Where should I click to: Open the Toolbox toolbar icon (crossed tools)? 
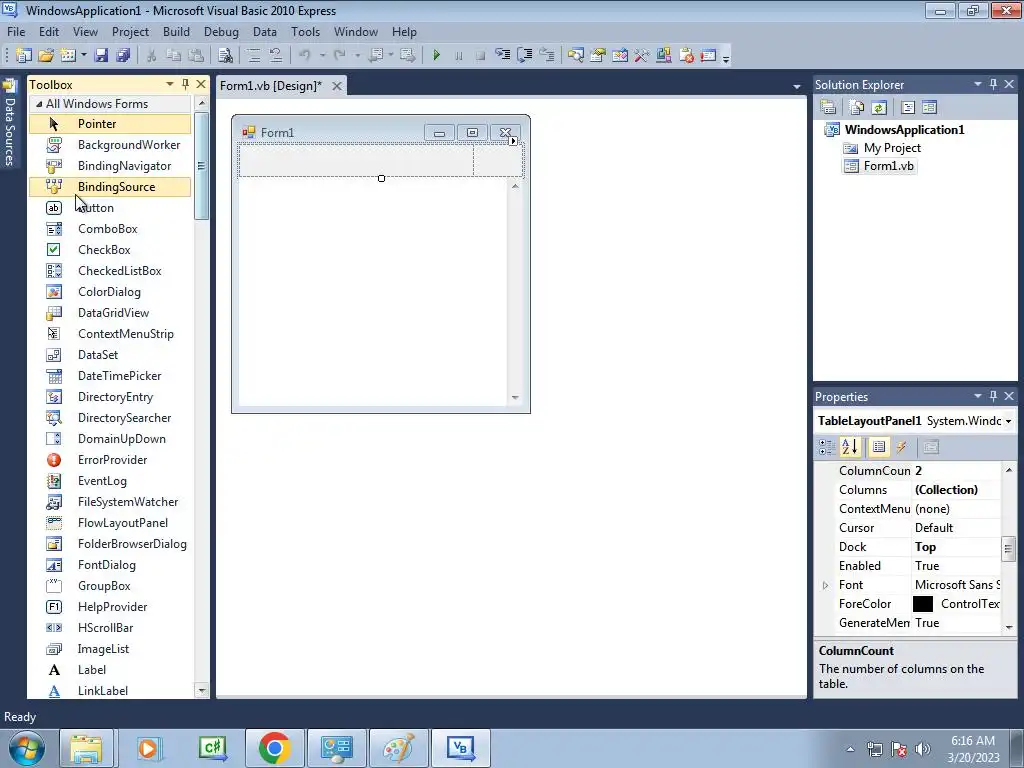[641, 56]
